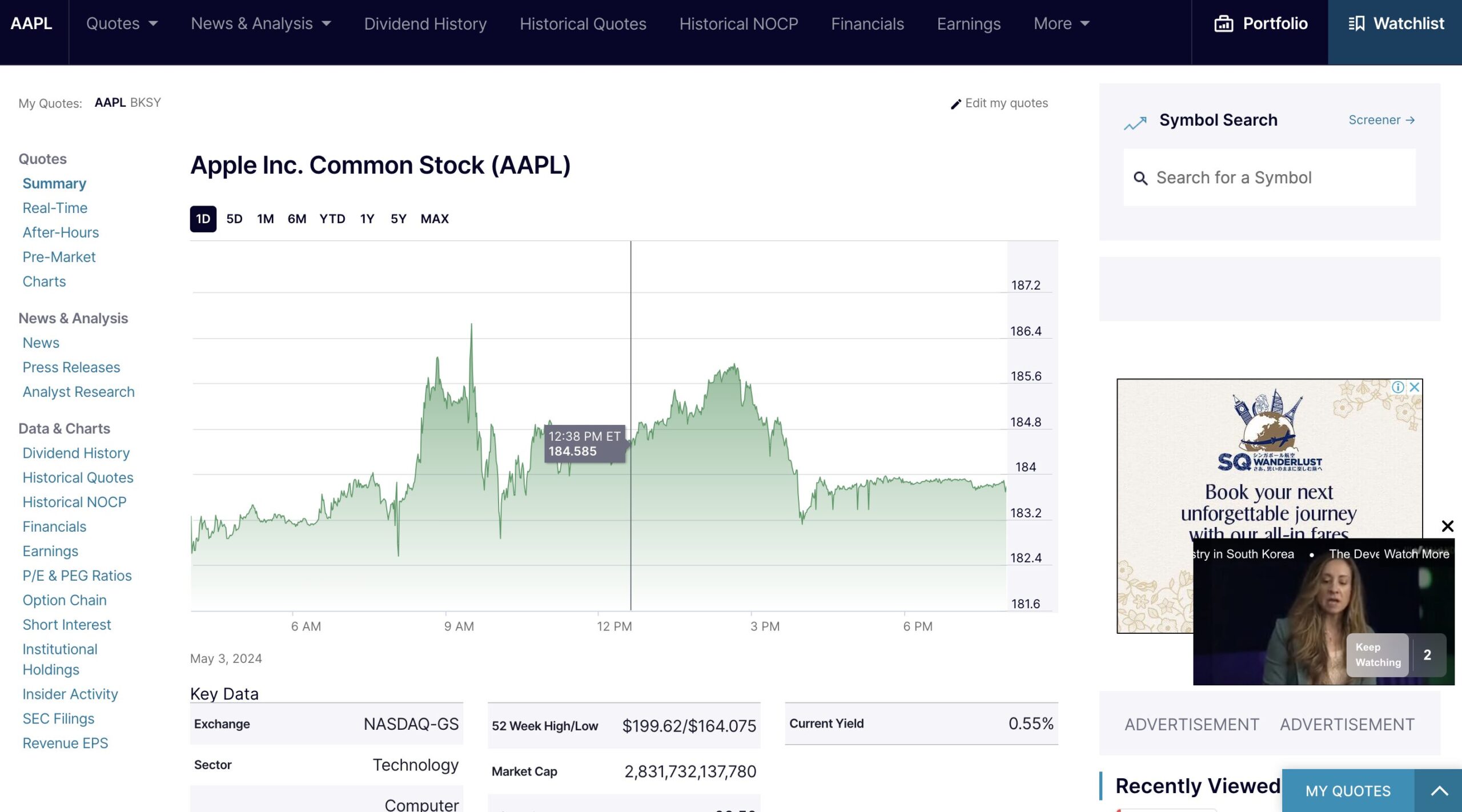Open the Quotes dropdown in top nav
Viewport: 1462px width, 812px height.
[122, 23]
